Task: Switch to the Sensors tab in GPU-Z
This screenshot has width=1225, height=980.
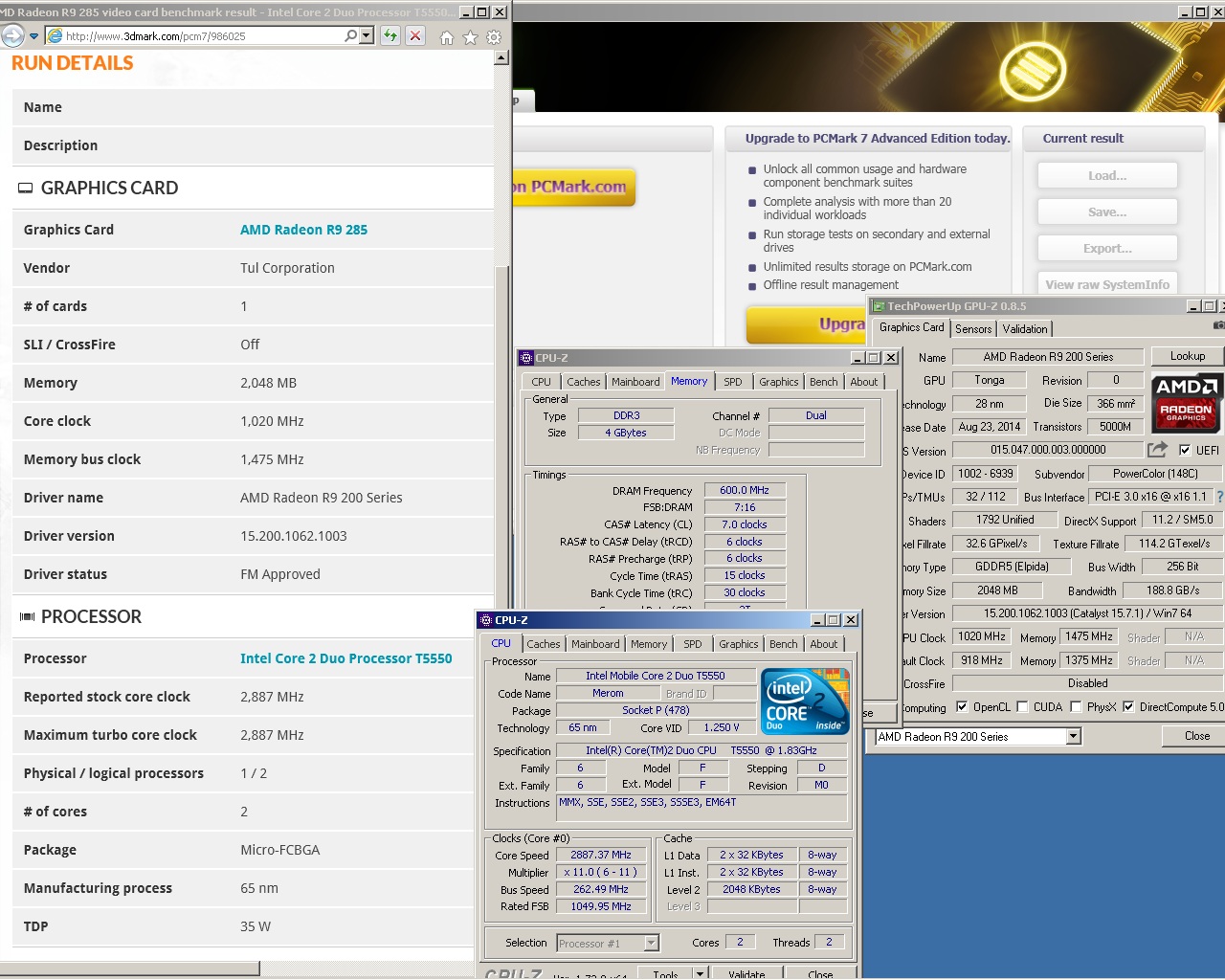Action: (x=973, y=329)
